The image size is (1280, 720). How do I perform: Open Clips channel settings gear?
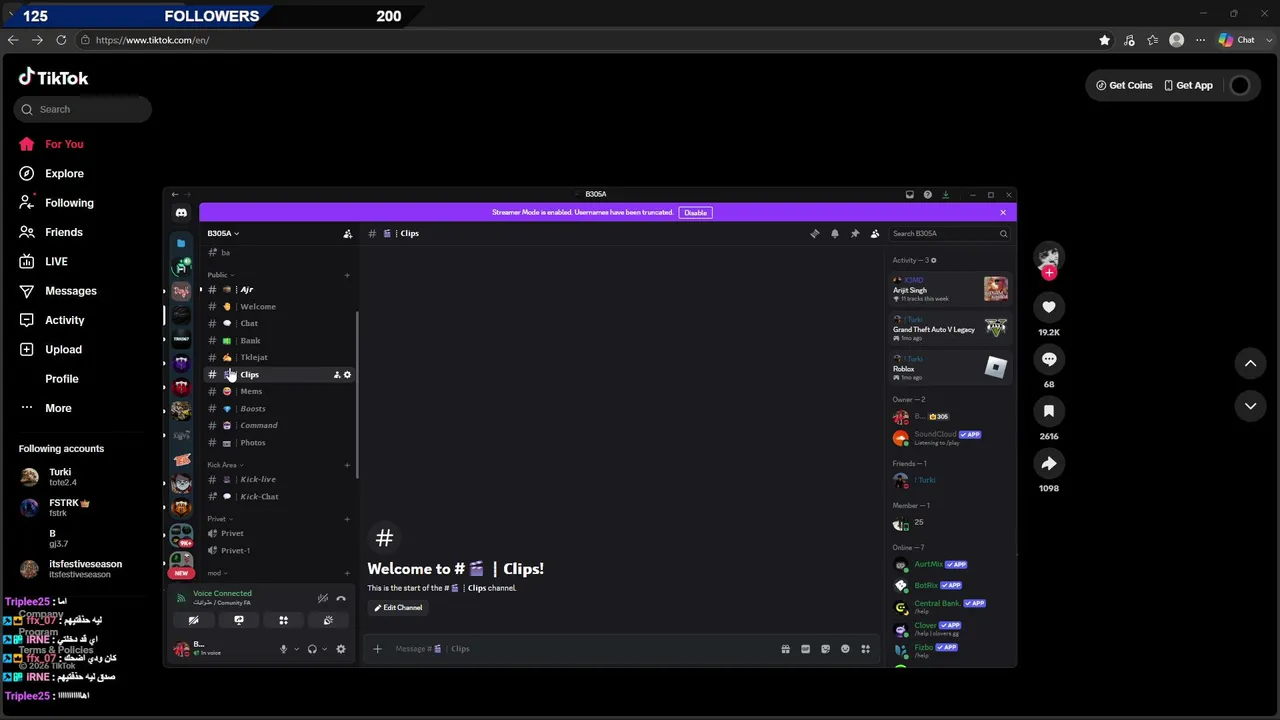[347, 375]
